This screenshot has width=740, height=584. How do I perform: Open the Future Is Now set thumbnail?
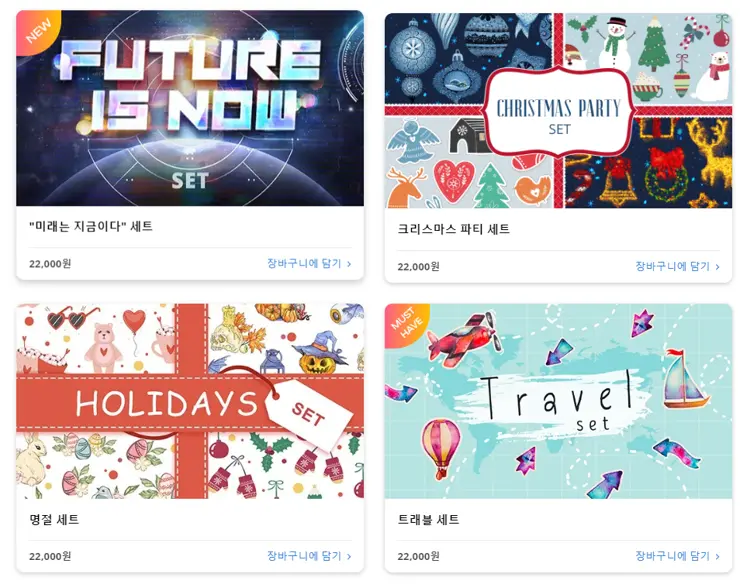pos(190,108)
